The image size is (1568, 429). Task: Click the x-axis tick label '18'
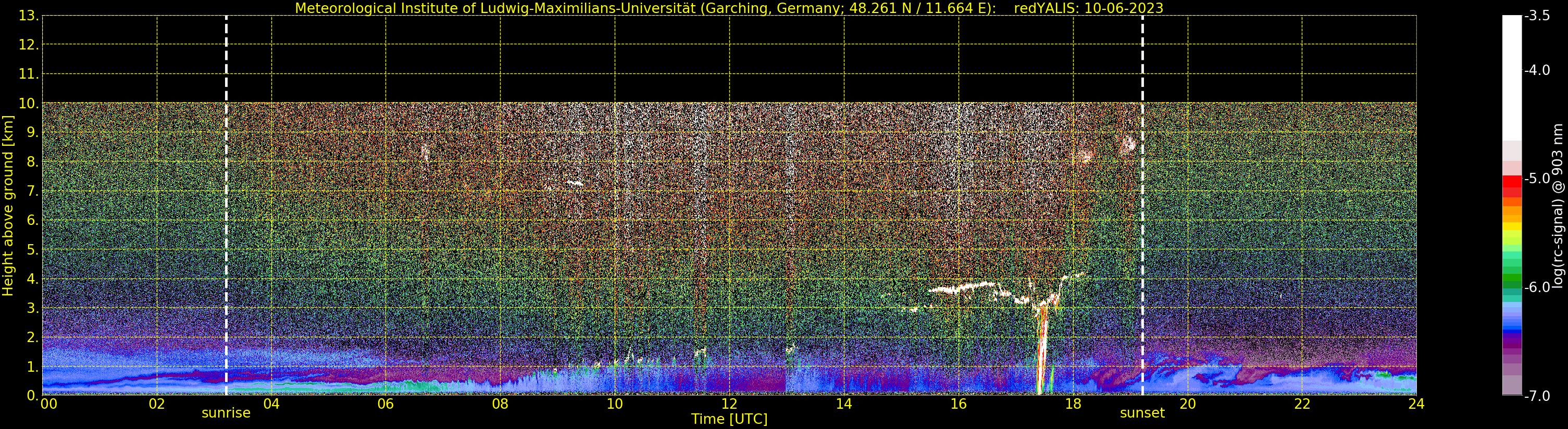tap(1073, 404)
